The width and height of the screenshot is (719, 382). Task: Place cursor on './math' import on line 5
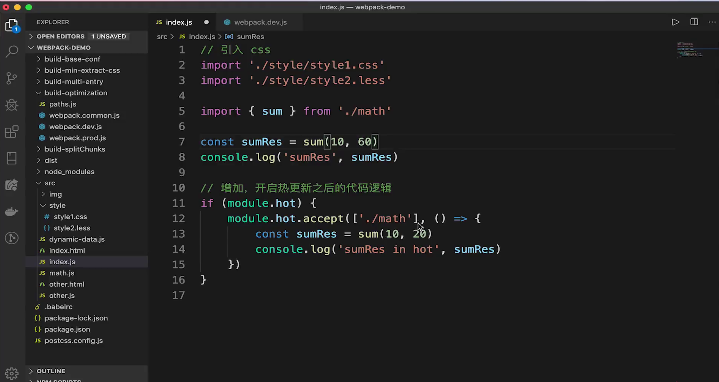tap(365, 111)
